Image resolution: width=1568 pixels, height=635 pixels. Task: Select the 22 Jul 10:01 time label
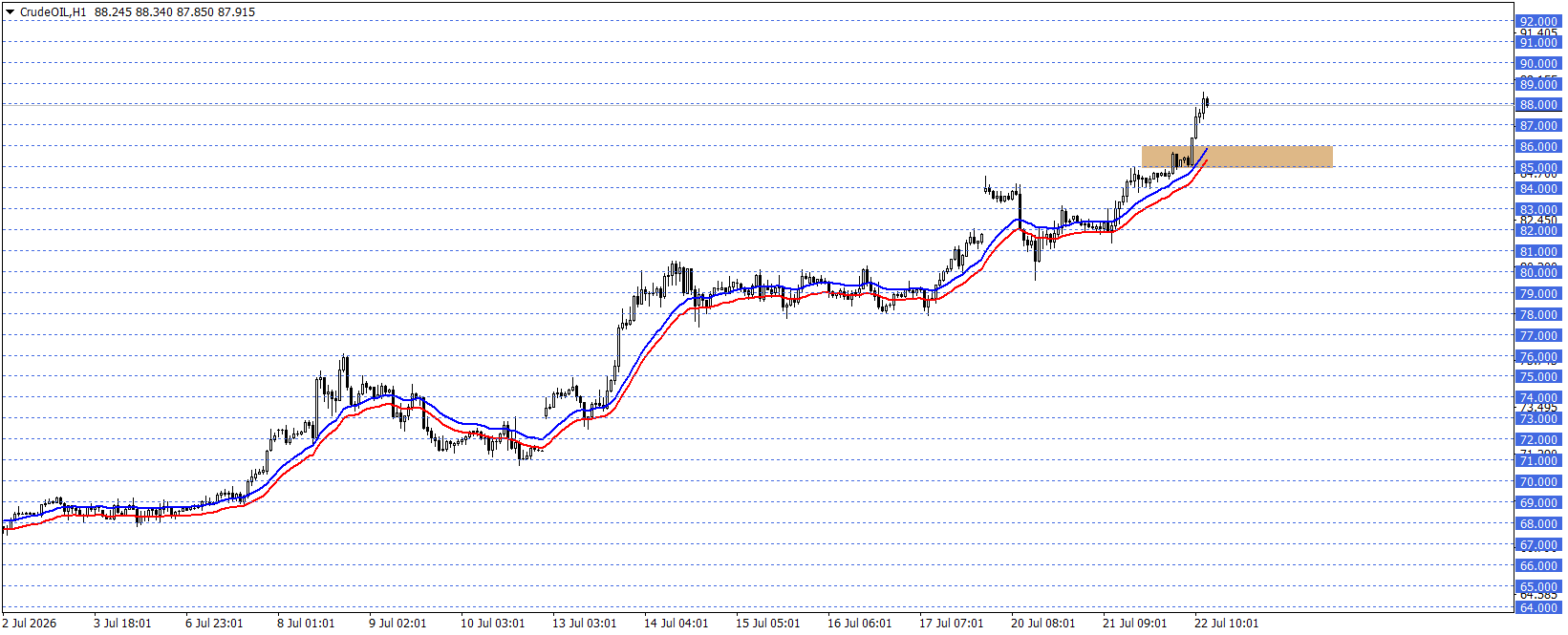point(1226,624)
